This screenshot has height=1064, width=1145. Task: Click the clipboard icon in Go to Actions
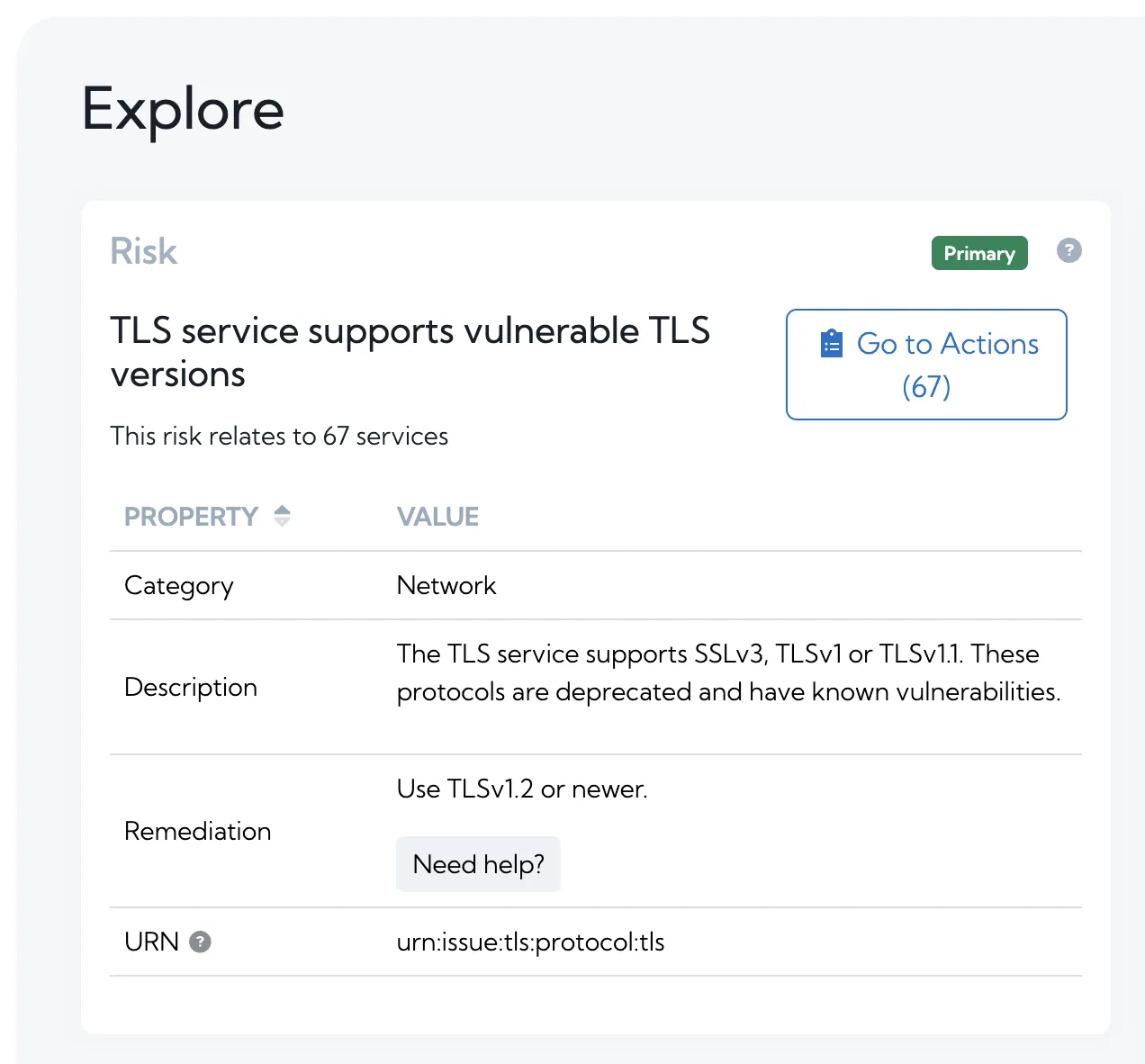pyautogui.click(x=831, y=342)
